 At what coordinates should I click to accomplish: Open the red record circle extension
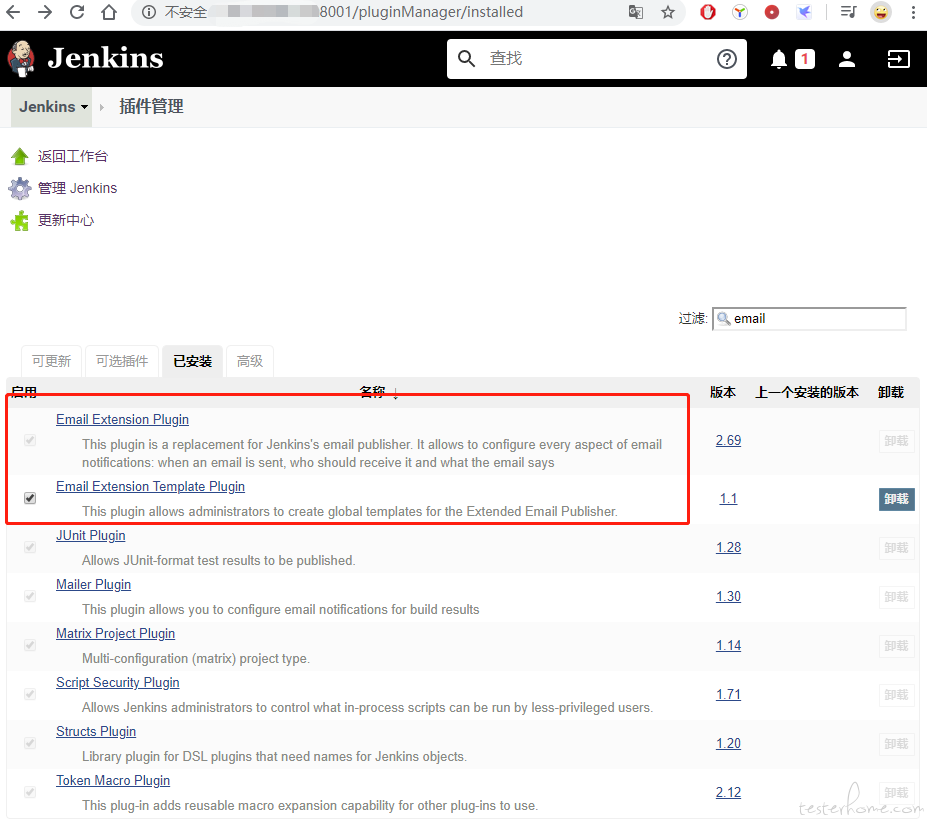coord(772,12)
